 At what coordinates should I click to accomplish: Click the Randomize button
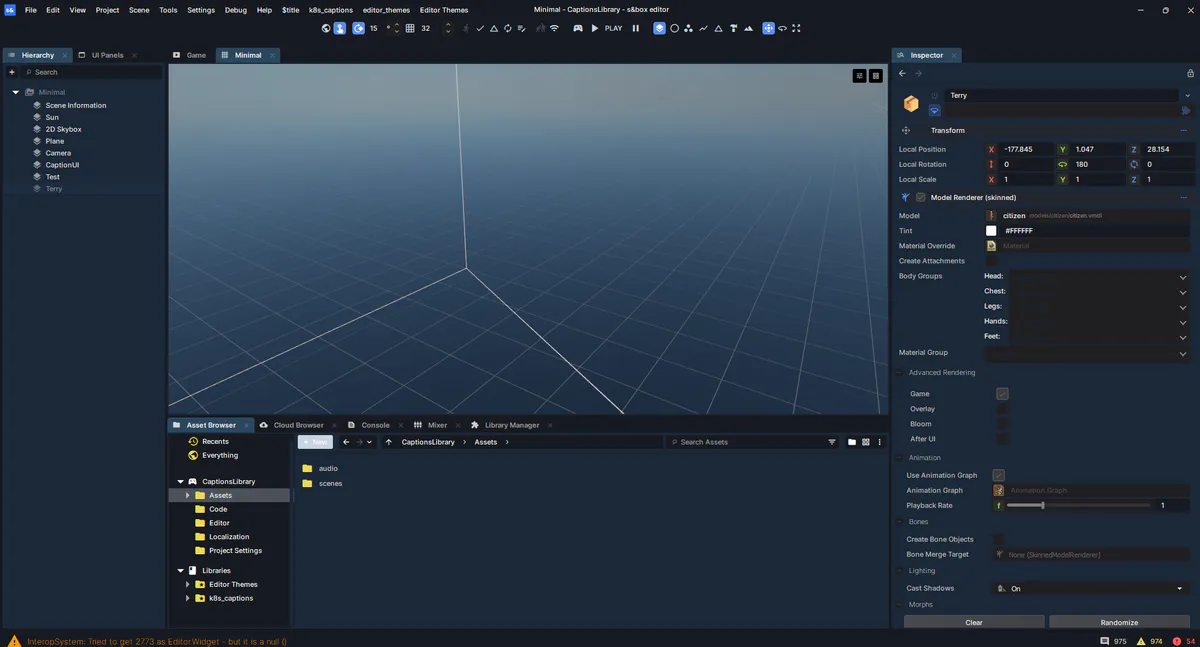tap(1119, 622)
